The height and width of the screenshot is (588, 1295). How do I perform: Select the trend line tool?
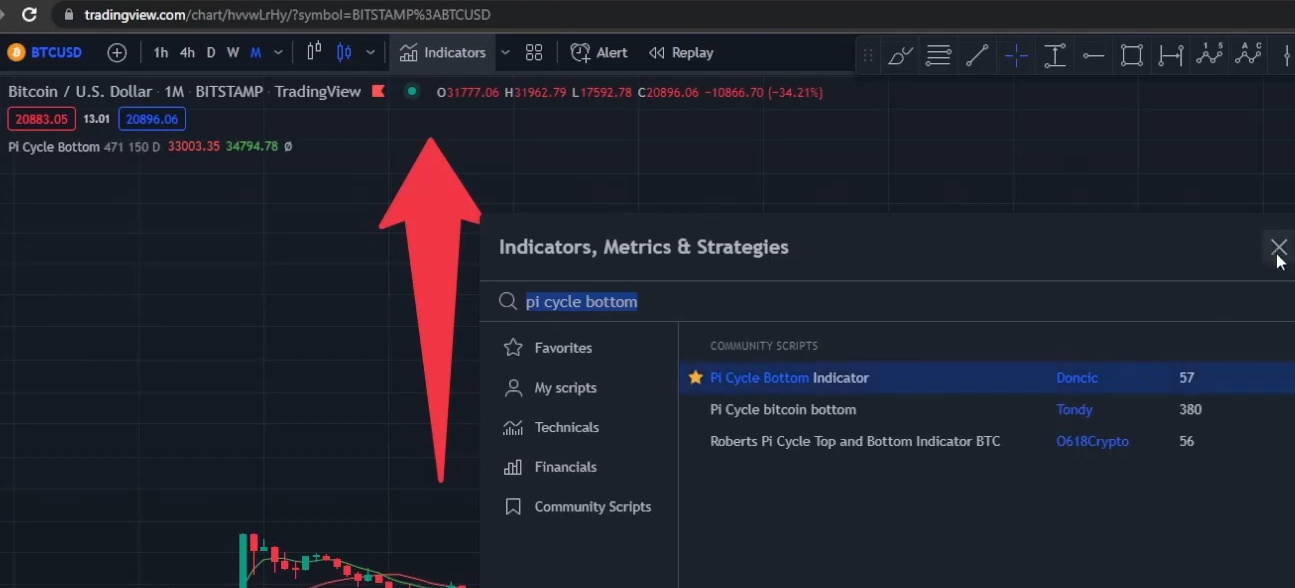point(977,56)
